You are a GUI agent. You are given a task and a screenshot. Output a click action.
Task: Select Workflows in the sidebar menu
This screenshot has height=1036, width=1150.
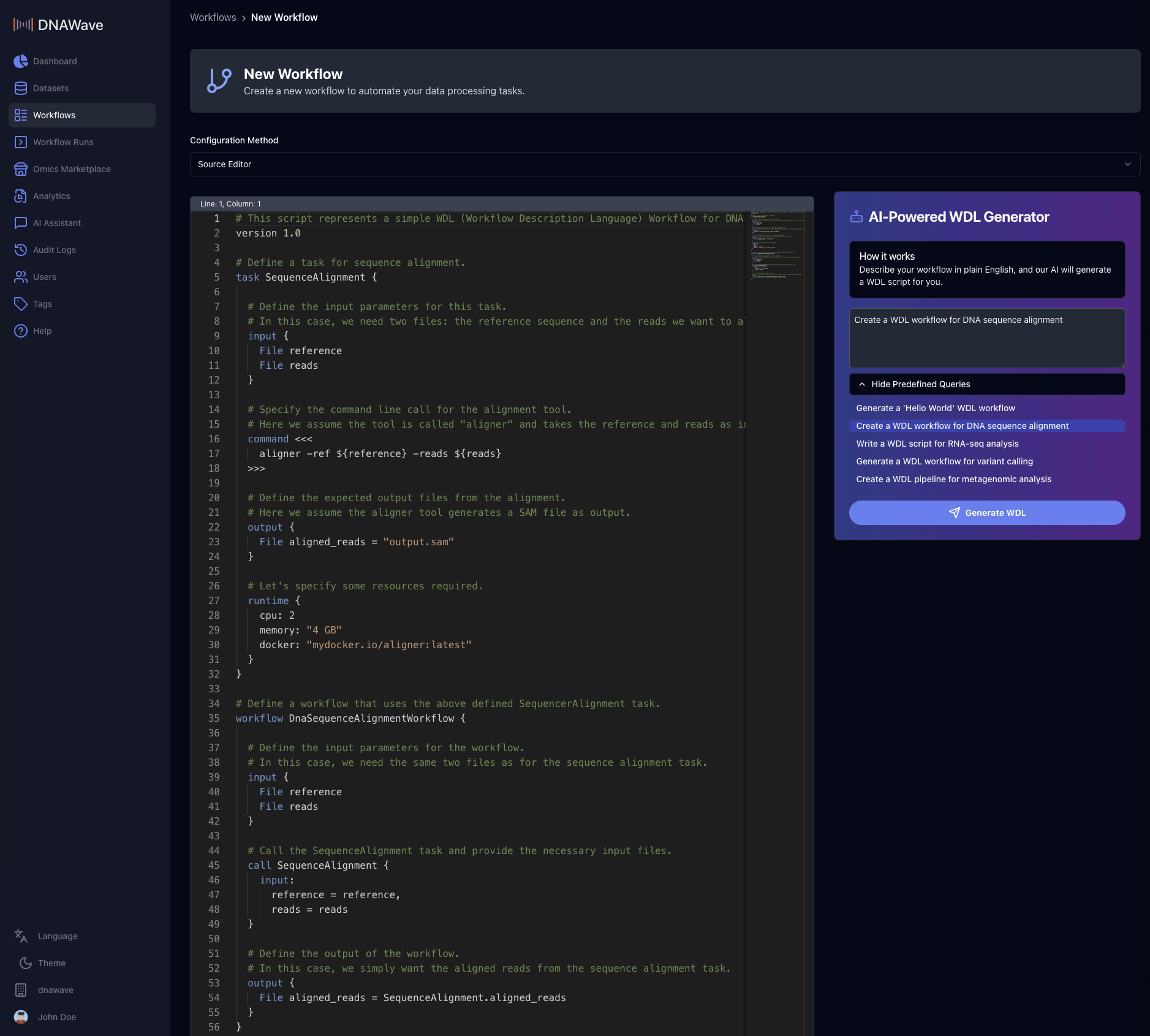coord(54,115)
